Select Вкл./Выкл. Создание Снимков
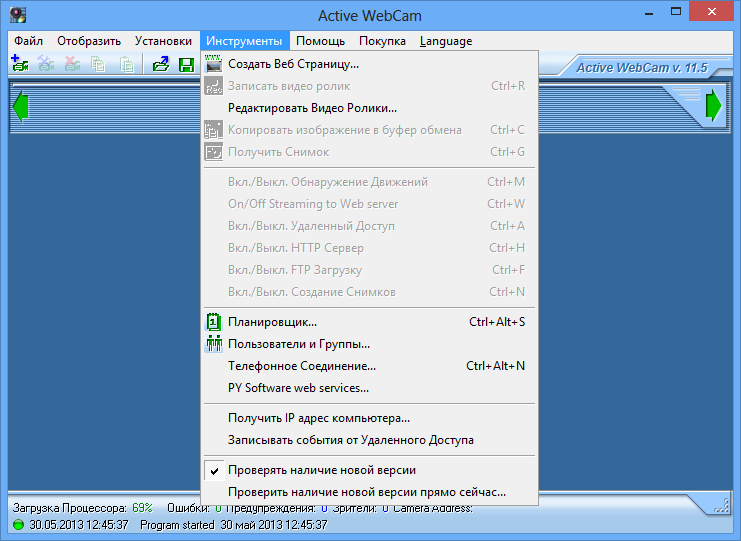Viewport: 741px width, 541px height. pos(370,292)
